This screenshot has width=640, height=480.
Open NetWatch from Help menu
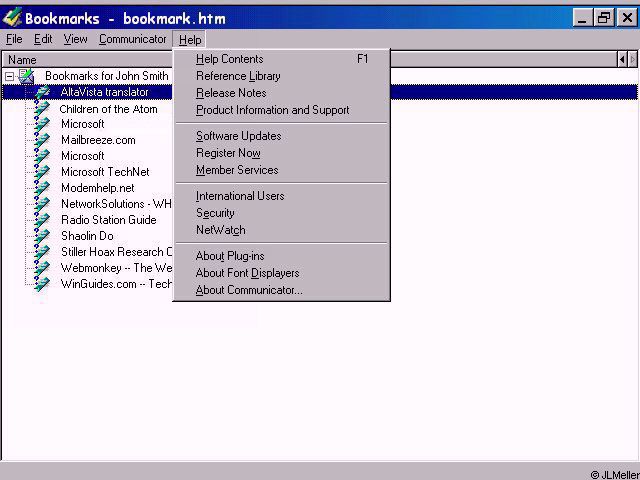(x=282, y=230)
